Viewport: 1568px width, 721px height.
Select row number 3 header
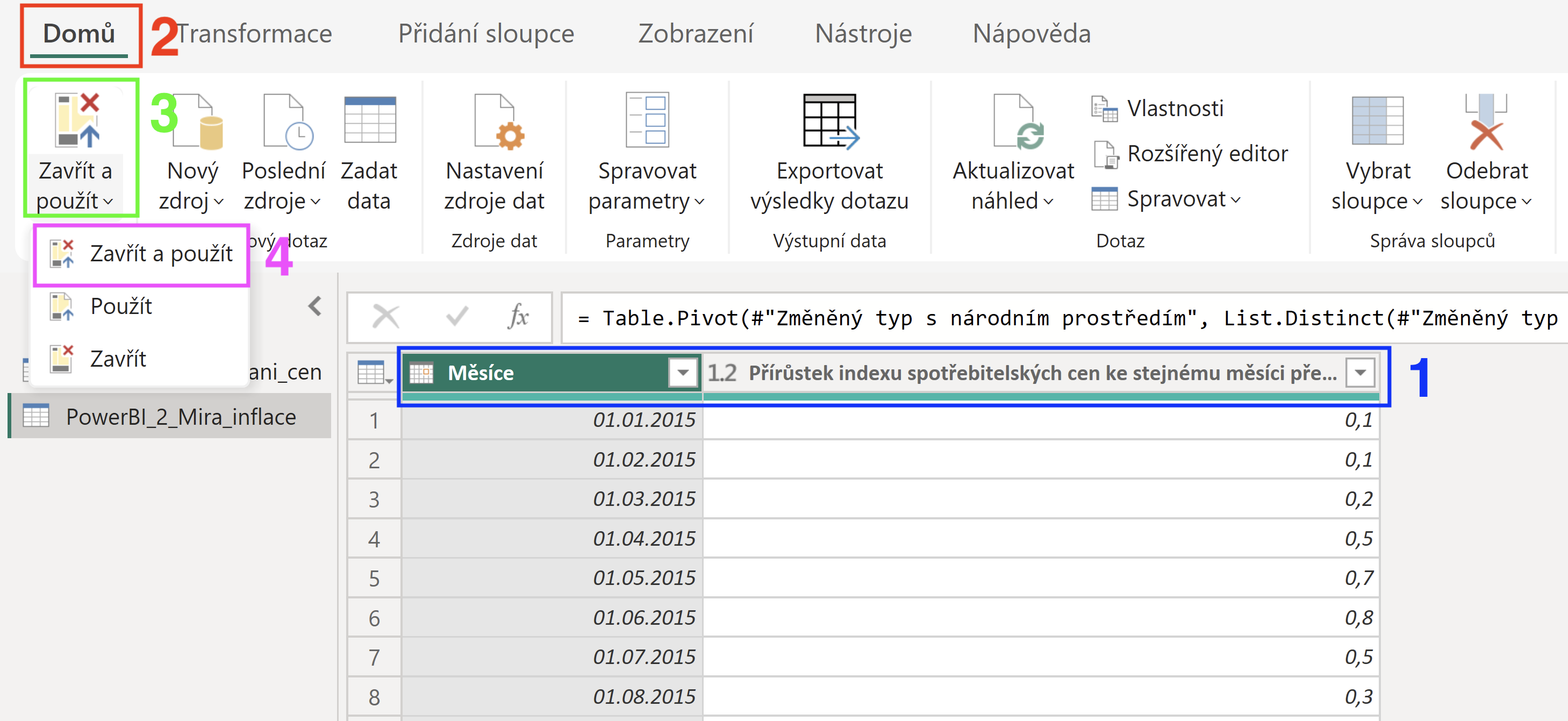[x=374, y=499]
